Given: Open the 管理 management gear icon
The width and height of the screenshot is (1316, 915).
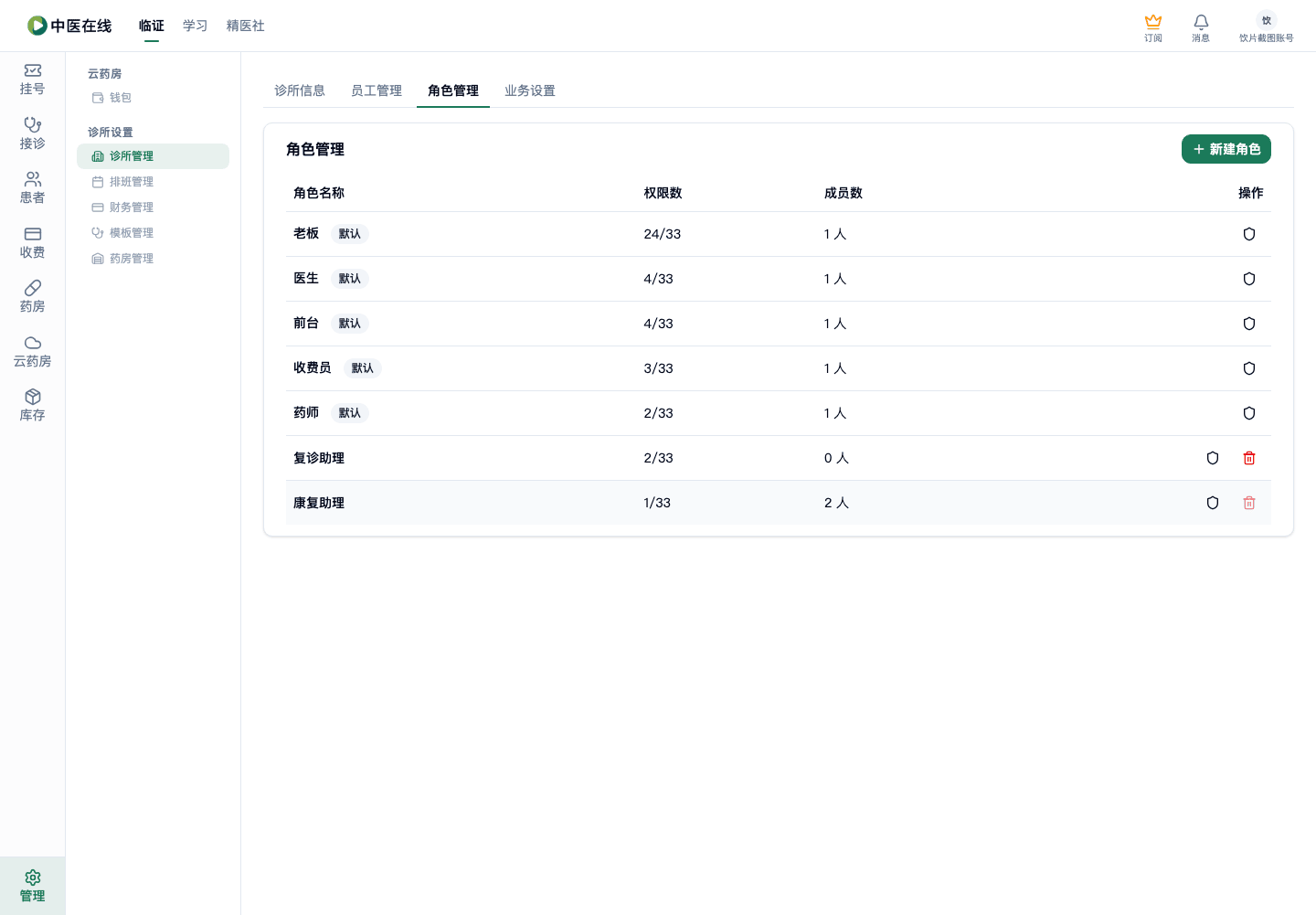Looking at the screenshot, I should 32,886.
